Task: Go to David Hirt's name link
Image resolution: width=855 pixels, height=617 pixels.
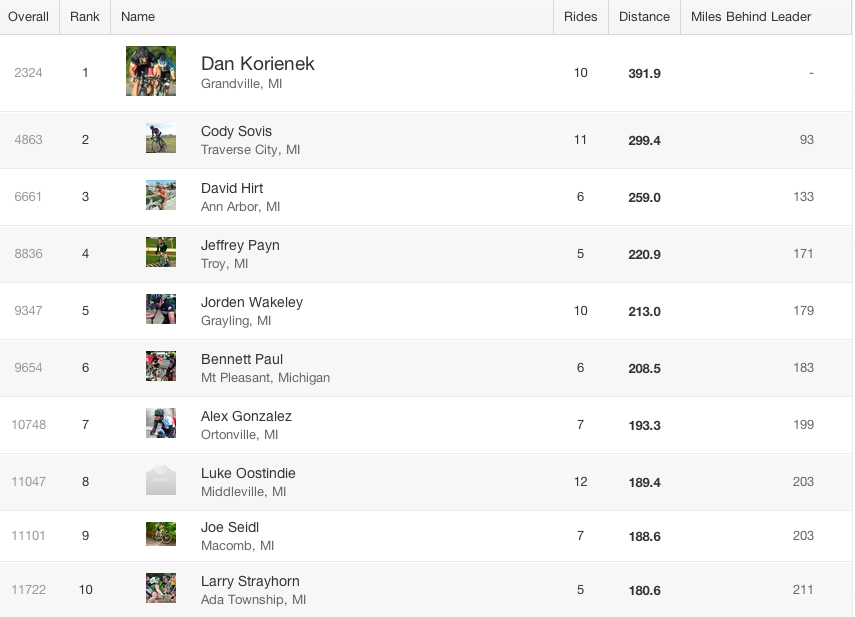Action: 232,188
